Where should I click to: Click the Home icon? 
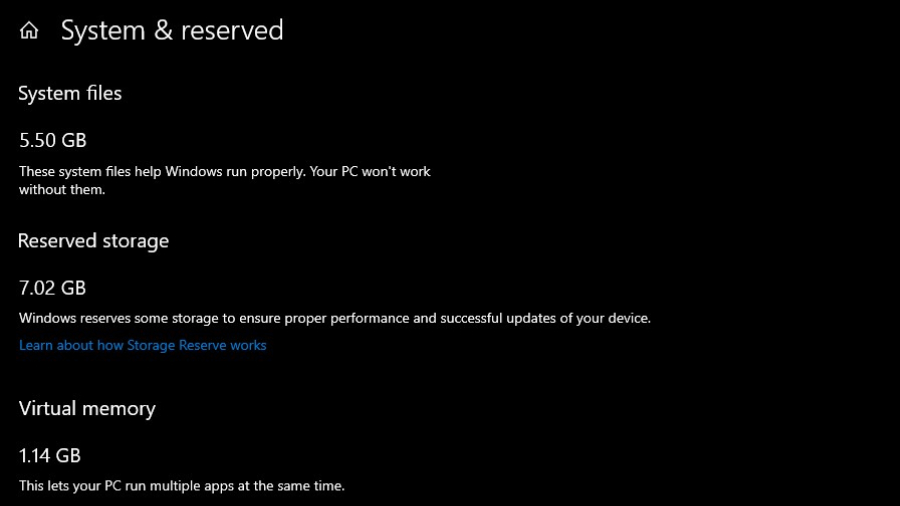[x=29, y=31]
